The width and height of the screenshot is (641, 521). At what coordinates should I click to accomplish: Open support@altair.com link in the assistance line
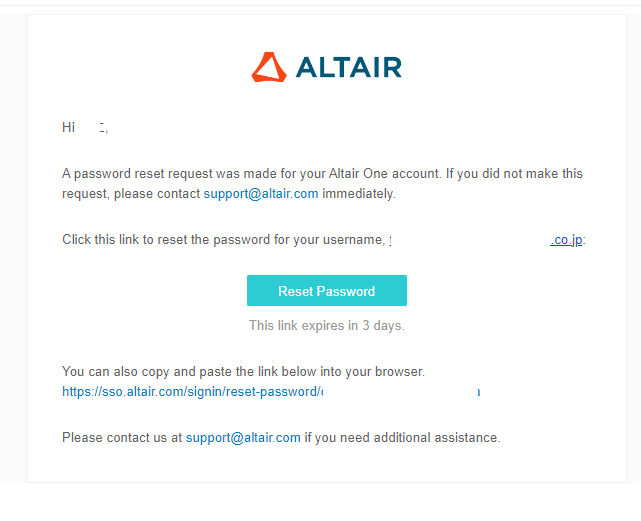pos(243,438)
